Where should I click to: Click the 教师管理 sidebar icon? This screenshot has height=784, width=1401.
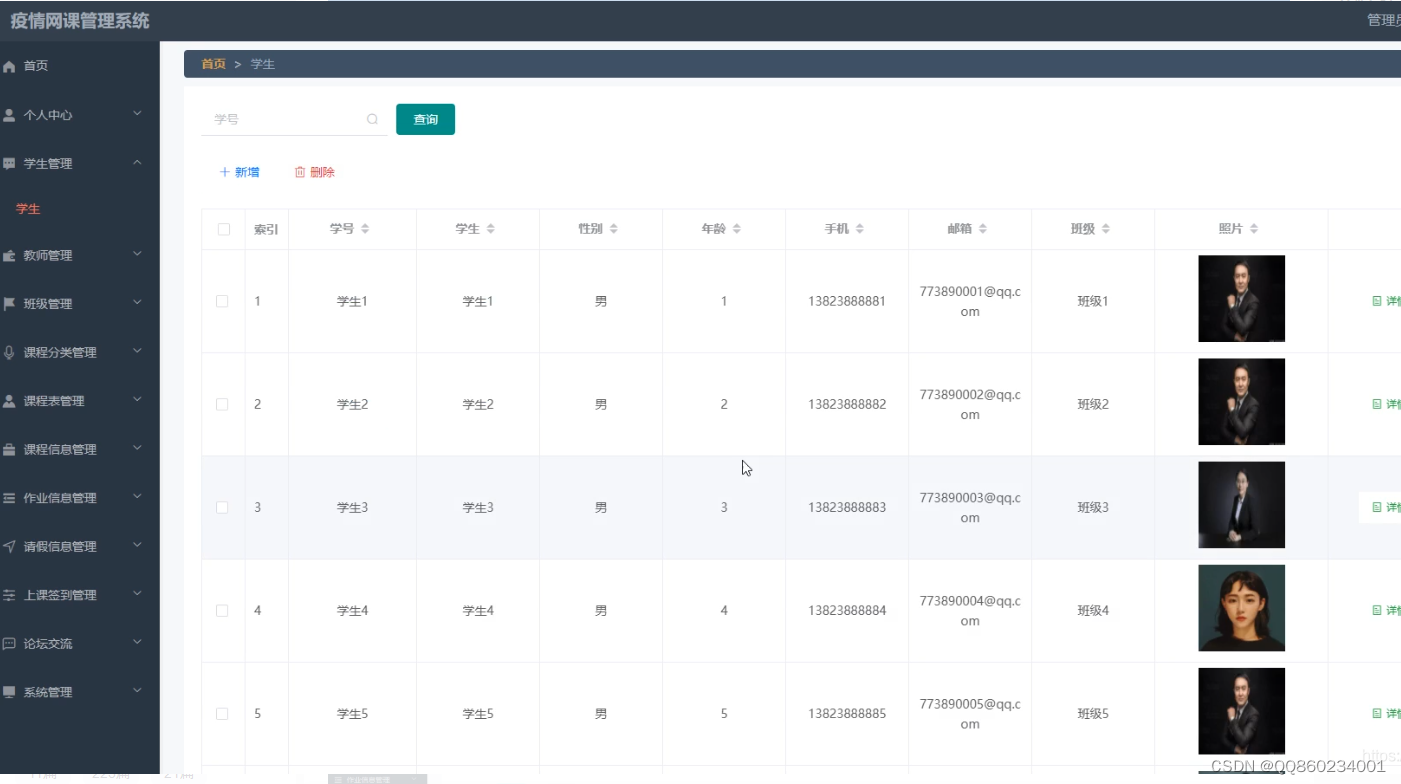pos(9,256)
